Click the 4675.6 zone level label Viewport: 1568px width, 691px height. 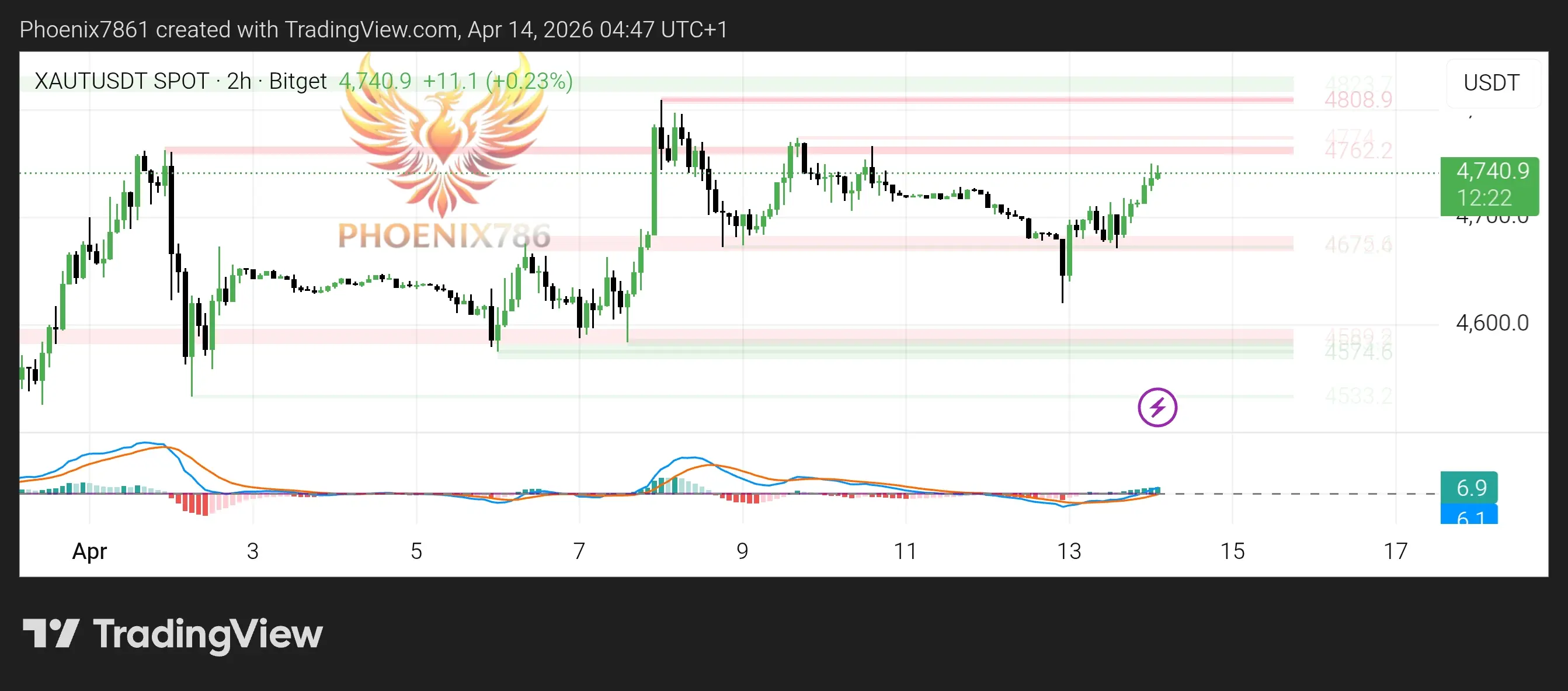pos(1358,245)
